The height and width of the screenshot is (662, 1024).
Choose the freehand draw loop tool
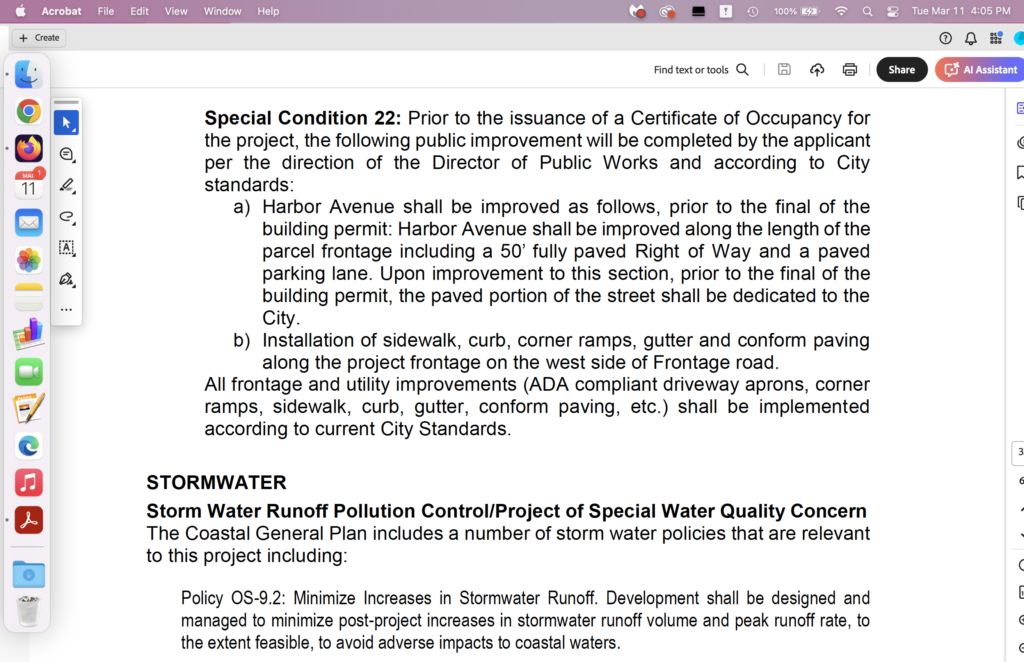[x=67, y=217]
